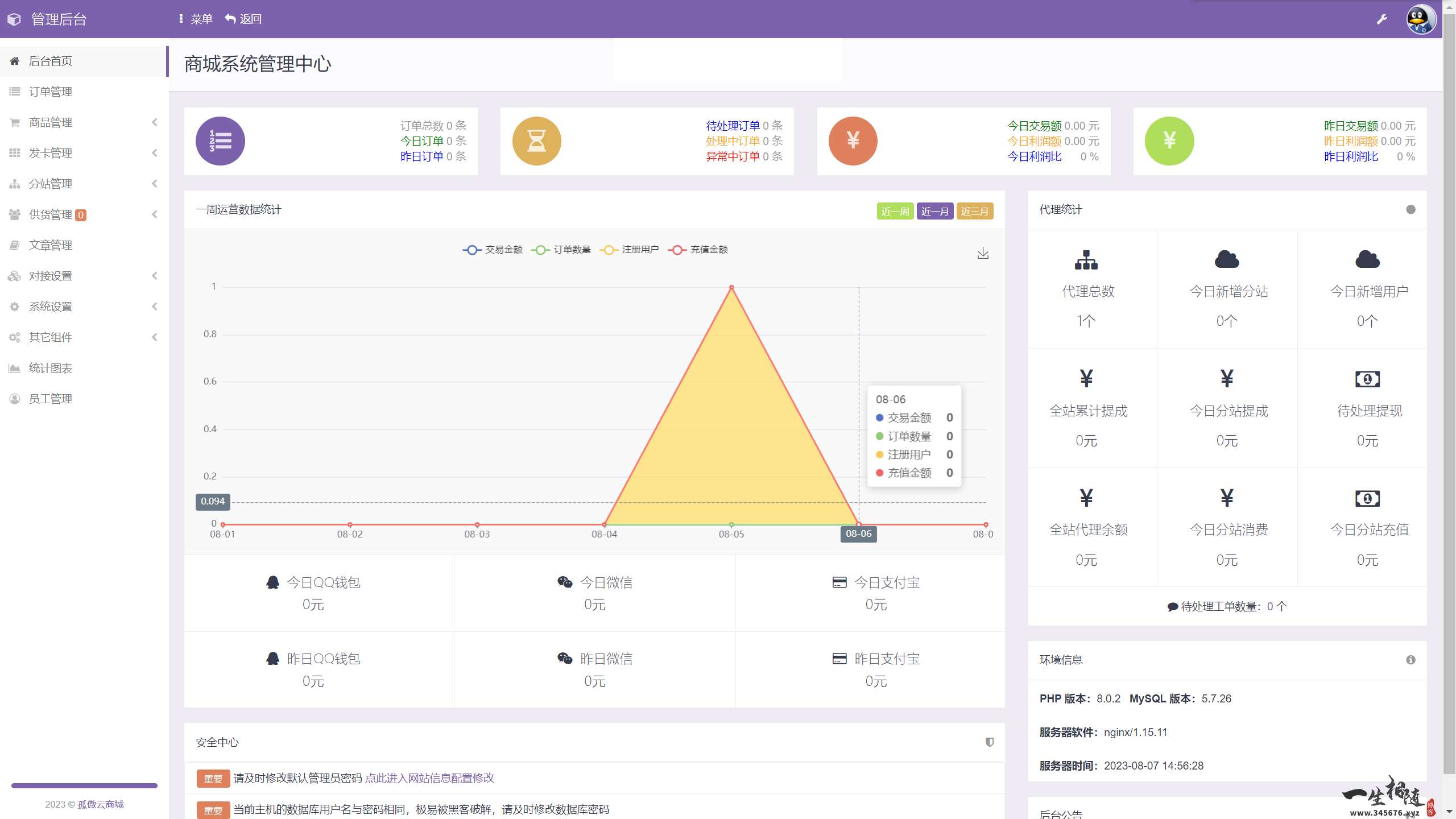The height and width of the screenshot is (819, 1456).
Task: Click the info icon in 环境信息 panel
Action: point(1410,660)
